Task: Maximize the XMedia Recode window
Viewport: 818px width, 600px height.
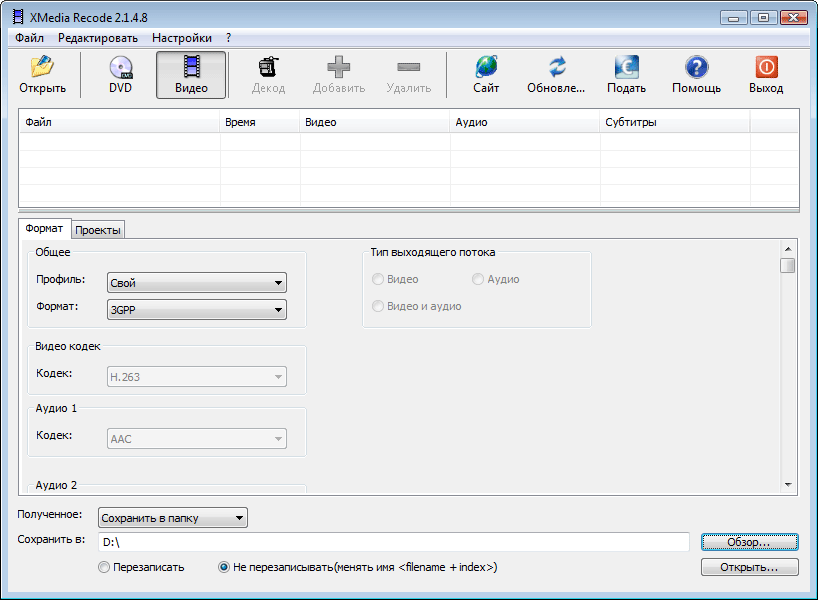Action: (763, 18)
